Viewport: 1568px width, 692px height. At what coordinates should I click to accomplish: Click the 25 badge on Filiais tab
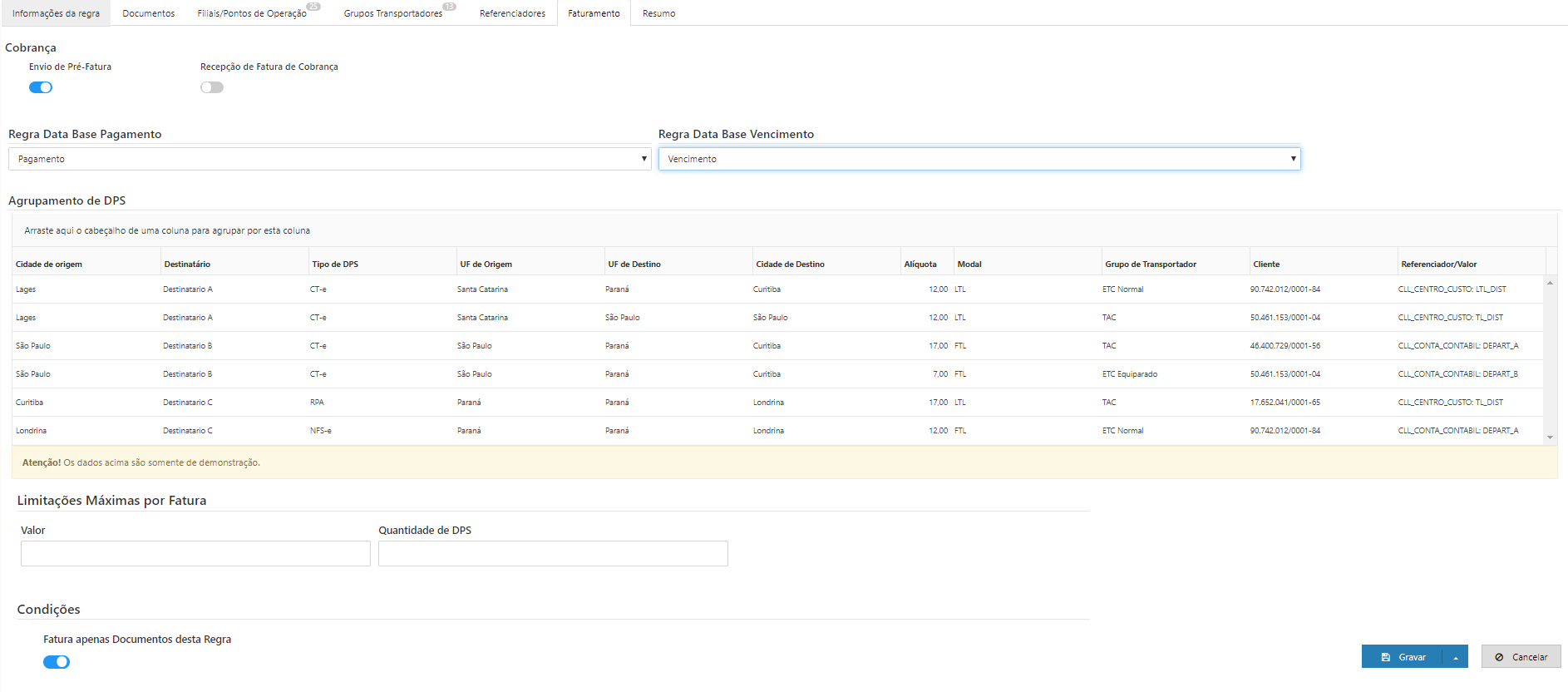point(313,7)
